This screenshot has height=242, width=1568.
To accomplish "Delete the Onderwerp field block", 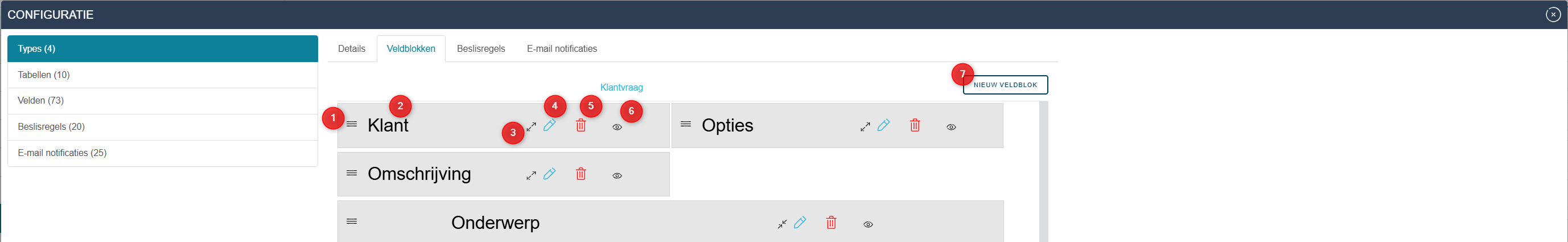I will (832, 223).
